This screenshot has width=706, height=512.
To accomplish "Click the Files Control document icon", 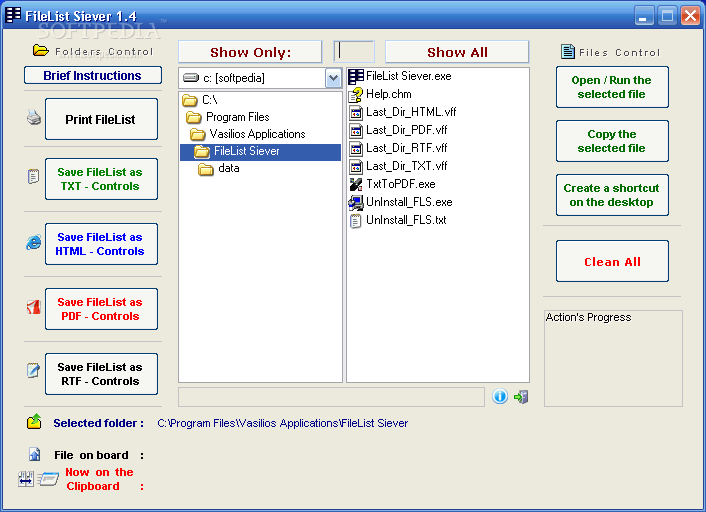I will 568,52.
